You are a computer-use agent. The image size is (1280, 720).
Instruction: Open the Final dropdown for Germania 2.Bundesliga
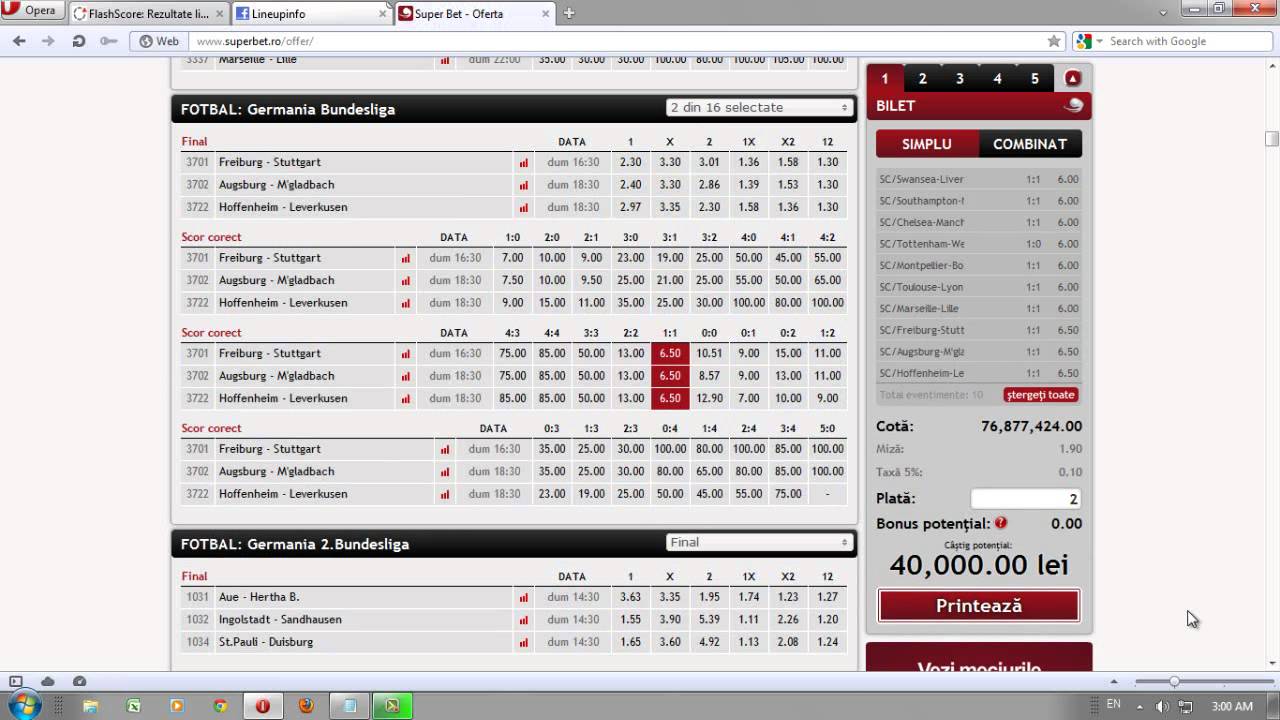pyautogui.click(x=759, y=542)
